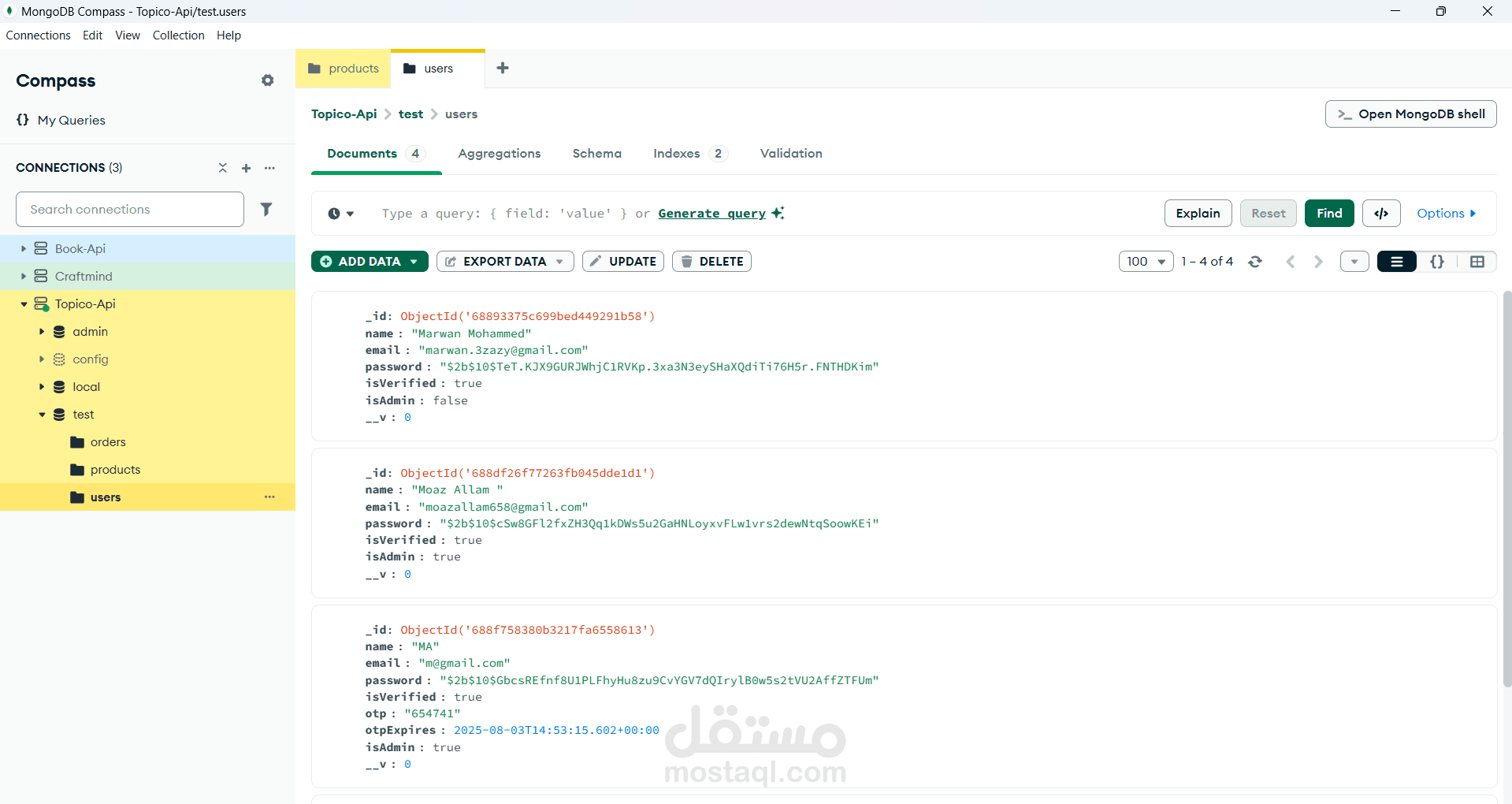Focus Search connections field
The height and width of the screenshot is (804, 1512).
tap(130, 210)
